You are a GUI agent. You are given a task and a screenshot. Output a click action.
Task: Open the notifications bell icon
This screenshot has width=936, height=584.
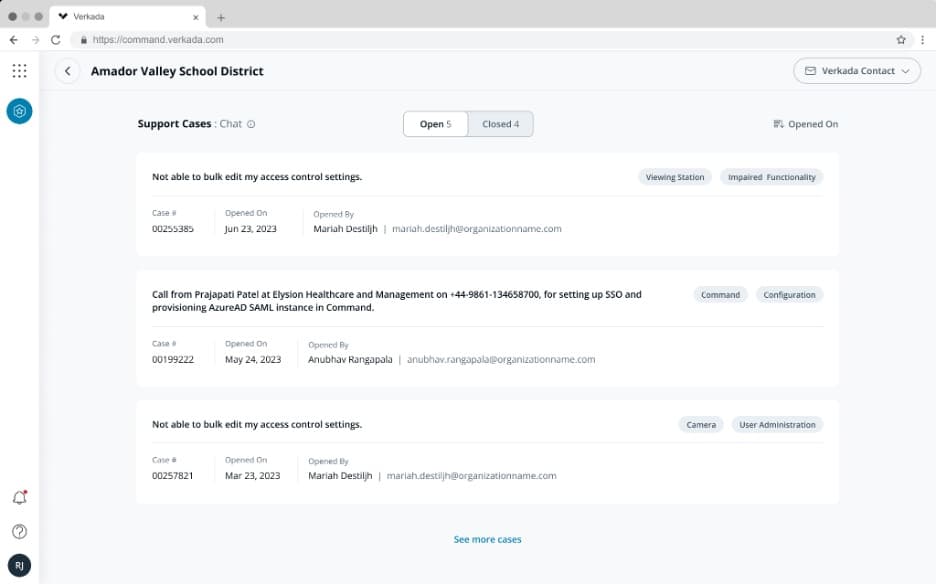coord(19,497)
